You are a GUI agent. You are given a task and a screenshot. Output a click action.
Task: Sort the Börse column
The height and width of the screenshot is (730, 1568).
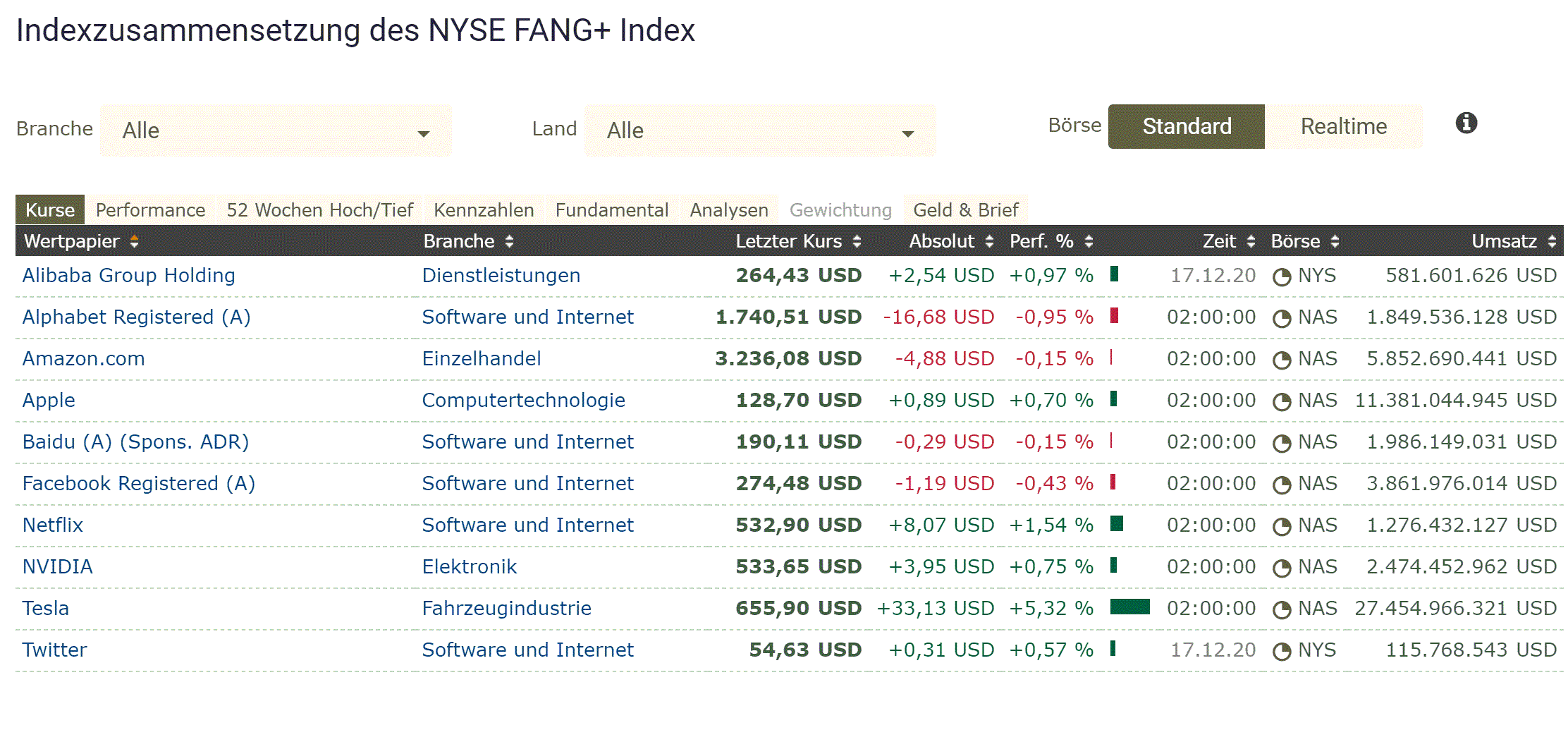point(1336,241)
